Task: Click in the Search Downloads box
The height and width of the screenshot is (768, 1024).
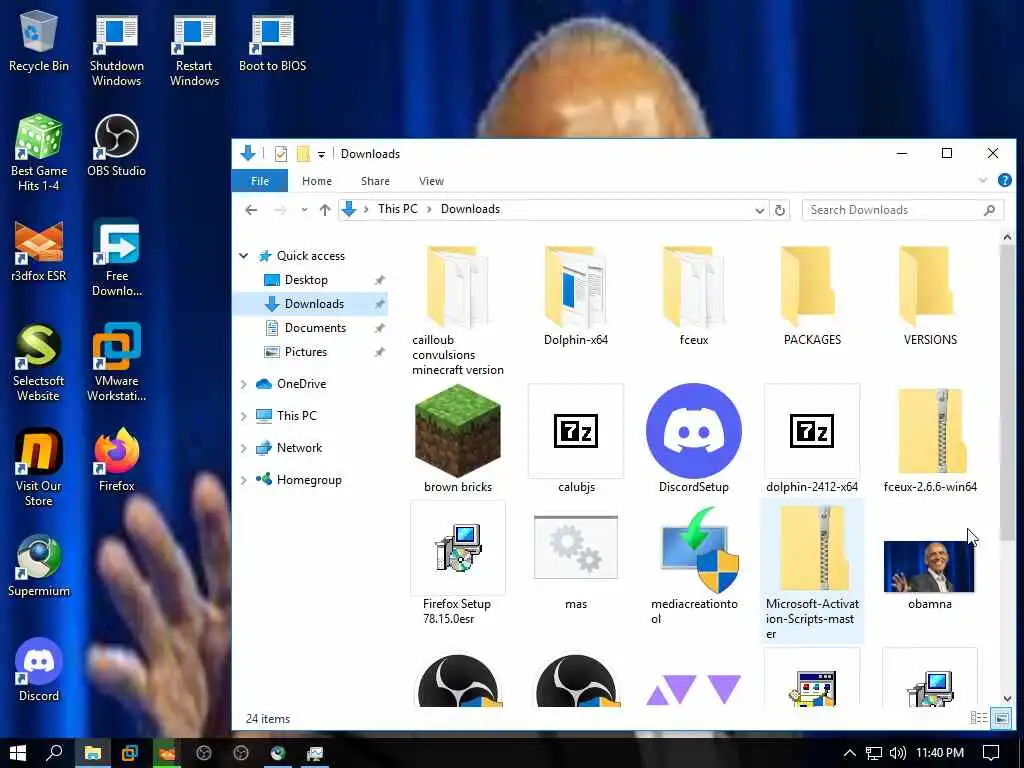Action: point(902,210)
